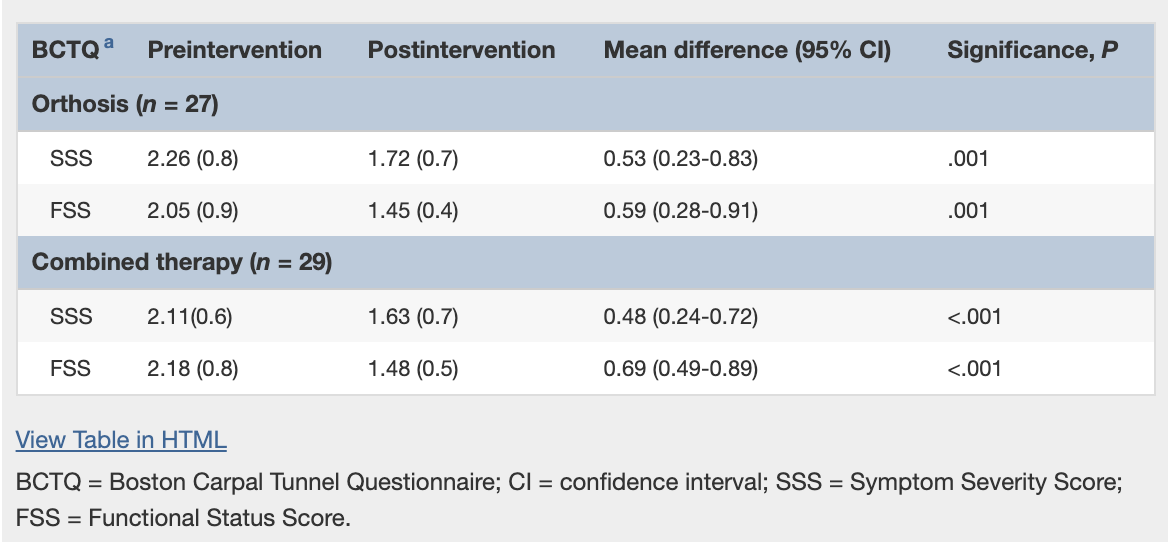Image resolution: width=1168 pixels, height=542 pixels.
Task: Click the 1.72 (0.7) postintervention cell
Action: [413, 158]
